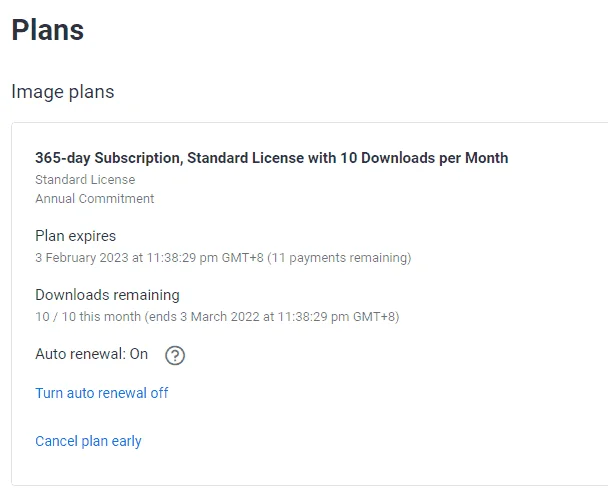Open the auto renewal help question mark

(x=175, y=355)
